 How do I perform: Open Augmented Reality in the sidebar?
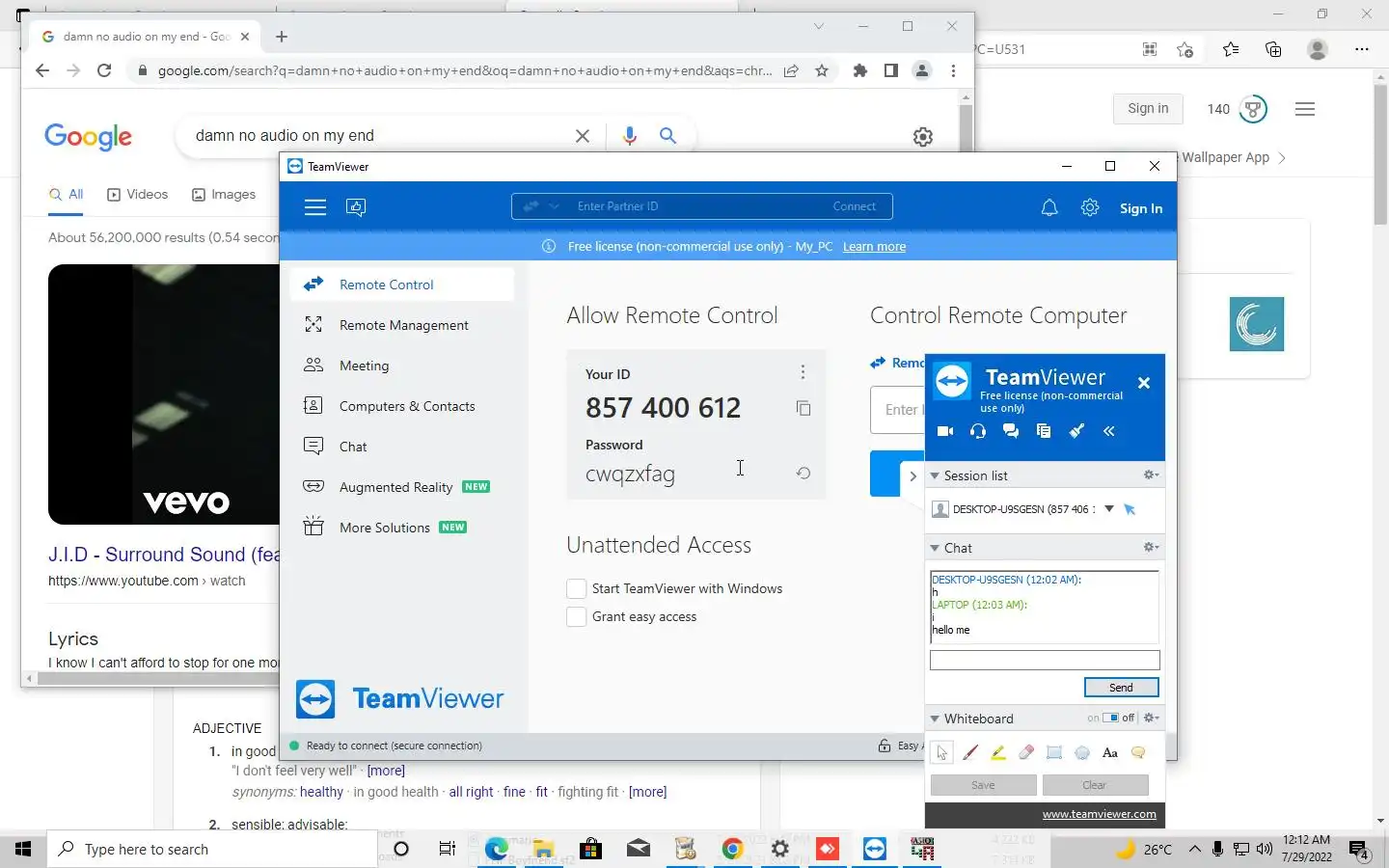[x=401, y=487]
